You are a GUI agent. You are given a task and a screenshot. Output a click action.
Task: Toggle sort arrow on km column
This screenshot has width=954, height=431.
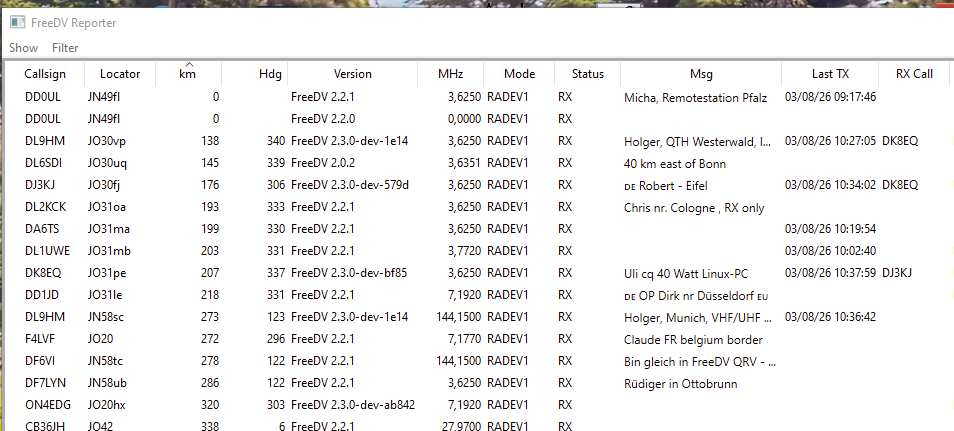tap(187, 74)
